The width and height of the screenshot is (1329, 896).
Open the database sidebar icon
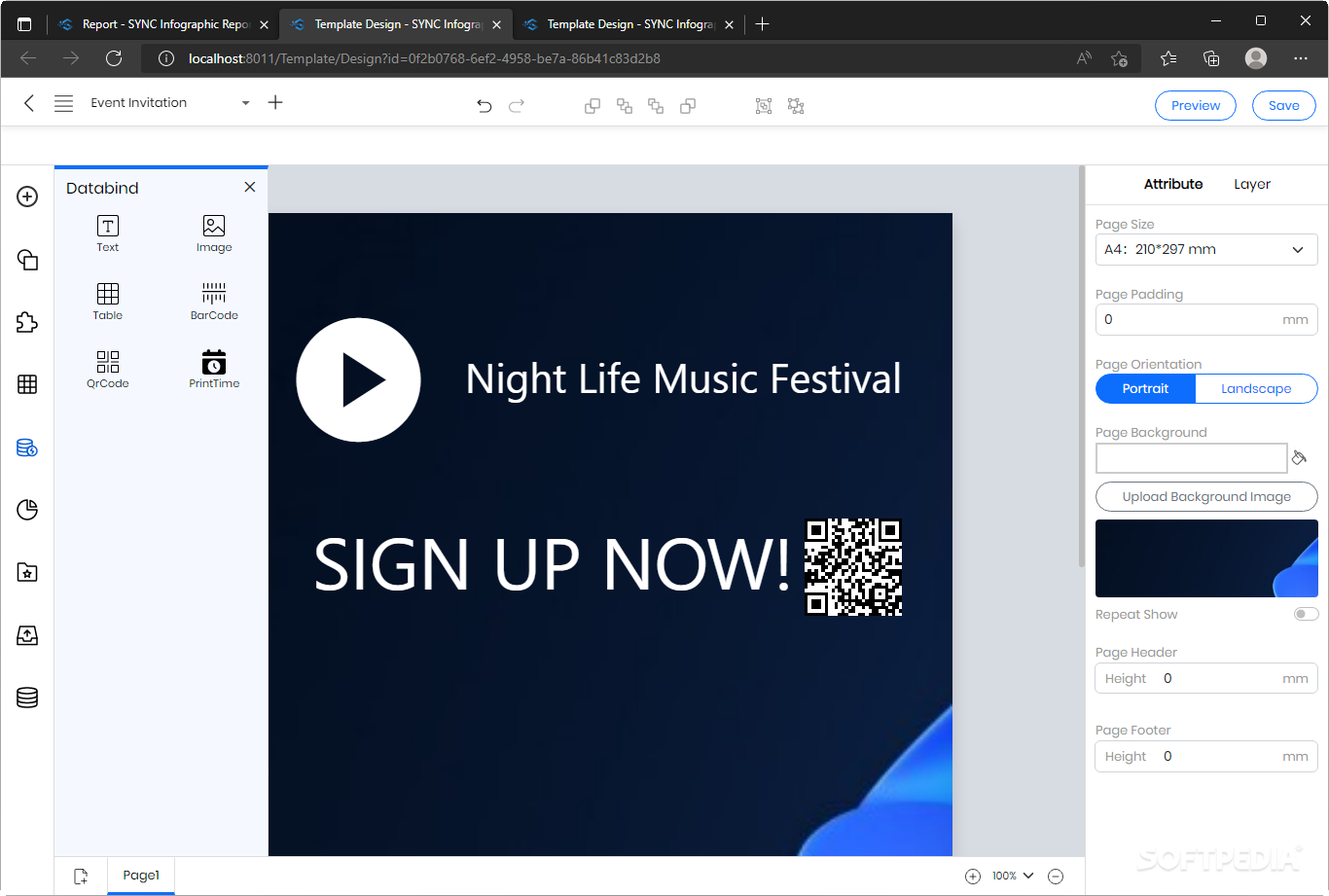coord(27,698)
